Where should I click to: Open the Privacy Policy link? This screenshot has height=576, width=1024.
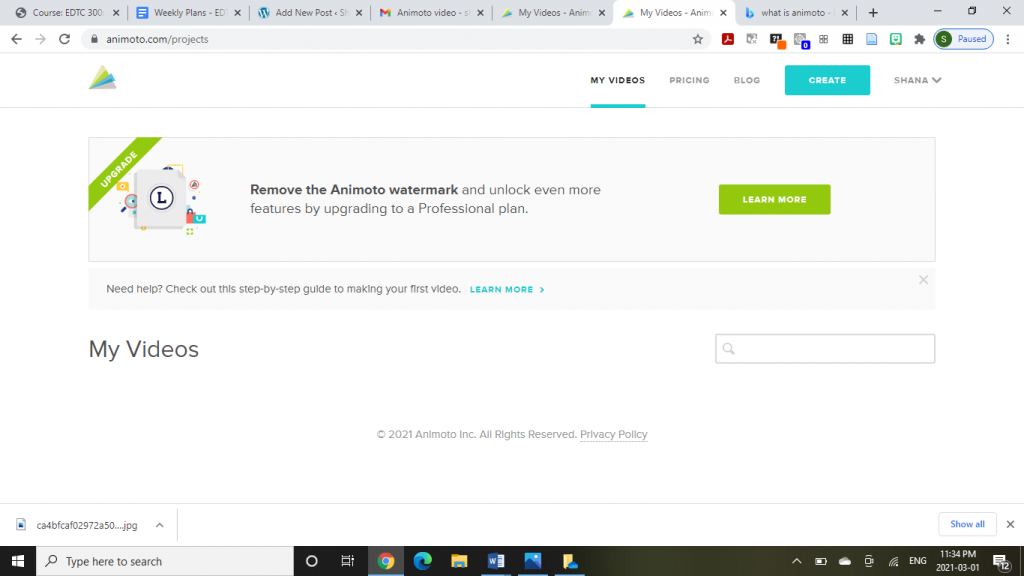(x=613, y=434)
